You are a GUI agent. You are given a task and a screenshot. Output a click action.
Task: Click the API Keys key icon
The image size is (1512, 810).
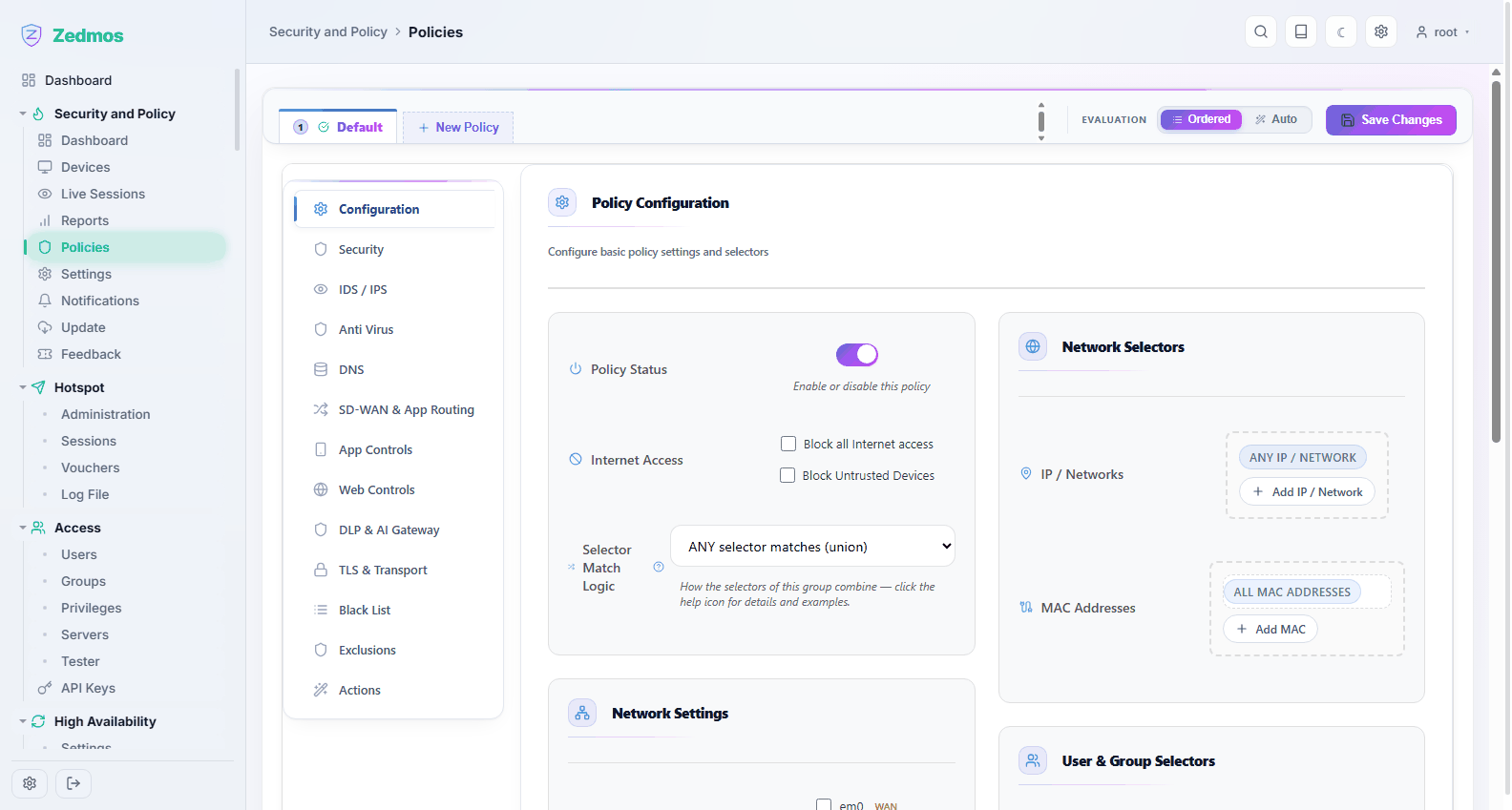[45, 688]
